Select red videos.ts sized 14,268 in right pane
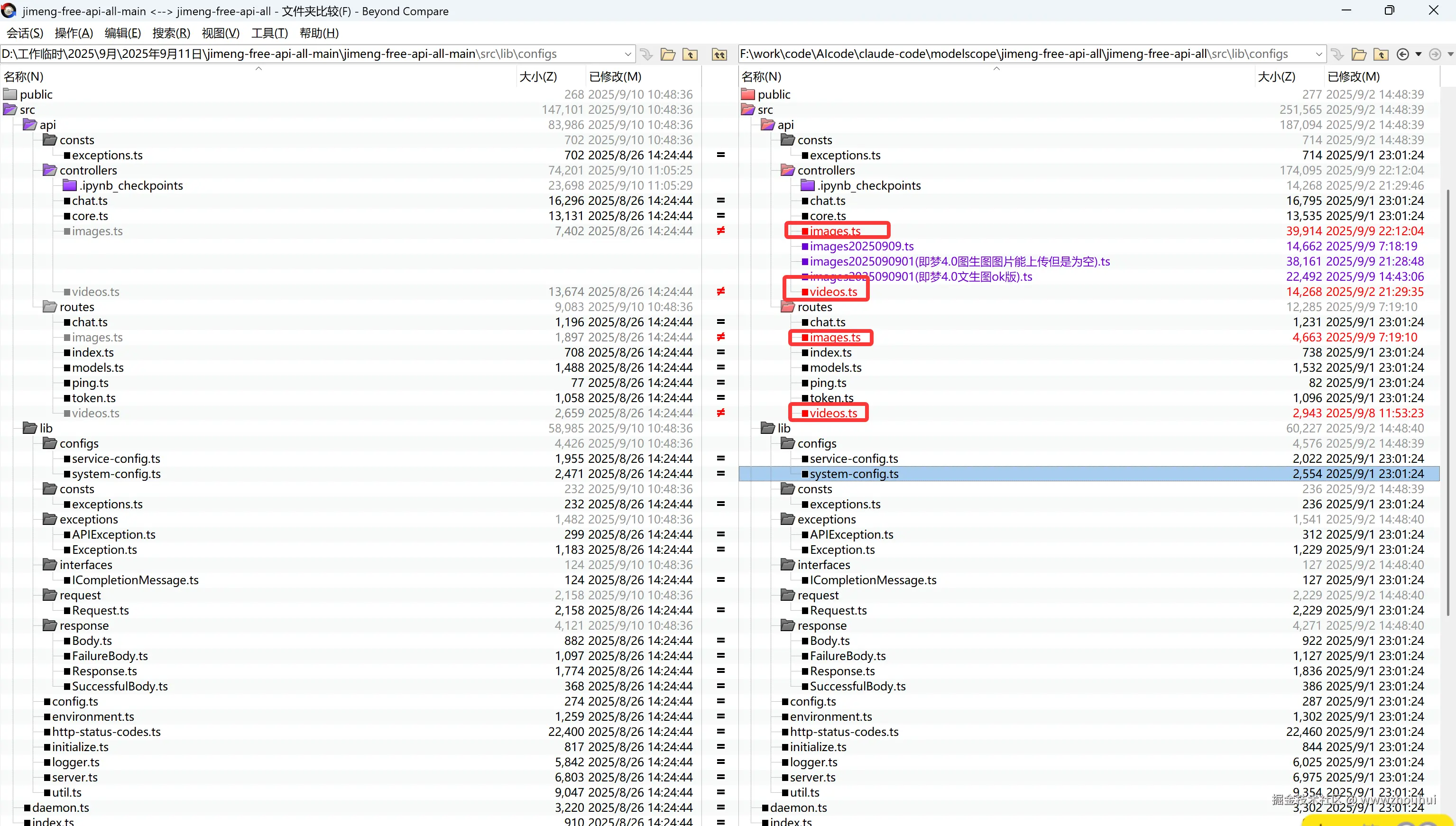Screen dimensions: 1456x826 click(x=833, y=292)
